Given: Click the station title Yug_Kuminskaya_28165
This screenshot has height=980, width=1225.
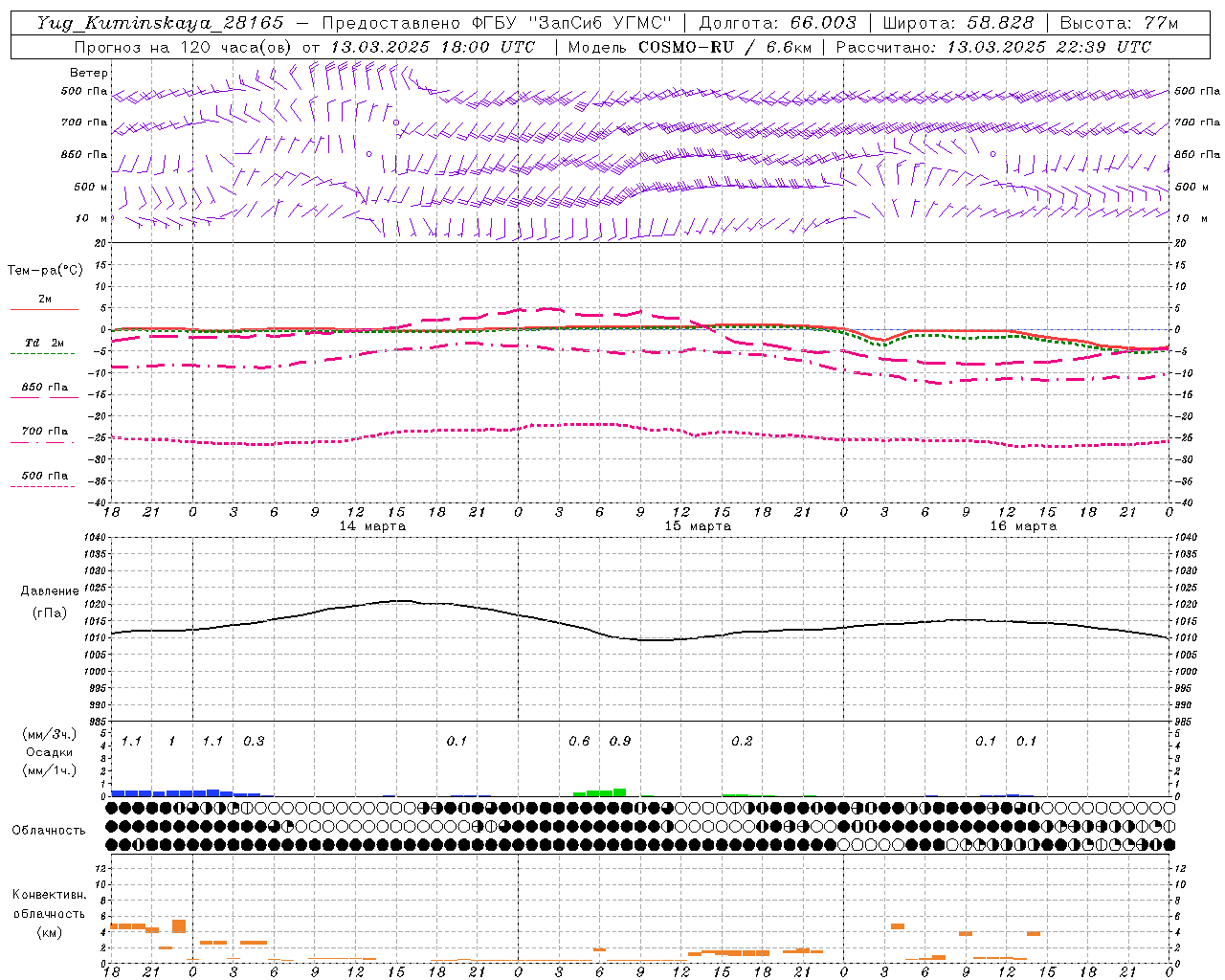Looking at the screenshot, I should click(160, 23).
